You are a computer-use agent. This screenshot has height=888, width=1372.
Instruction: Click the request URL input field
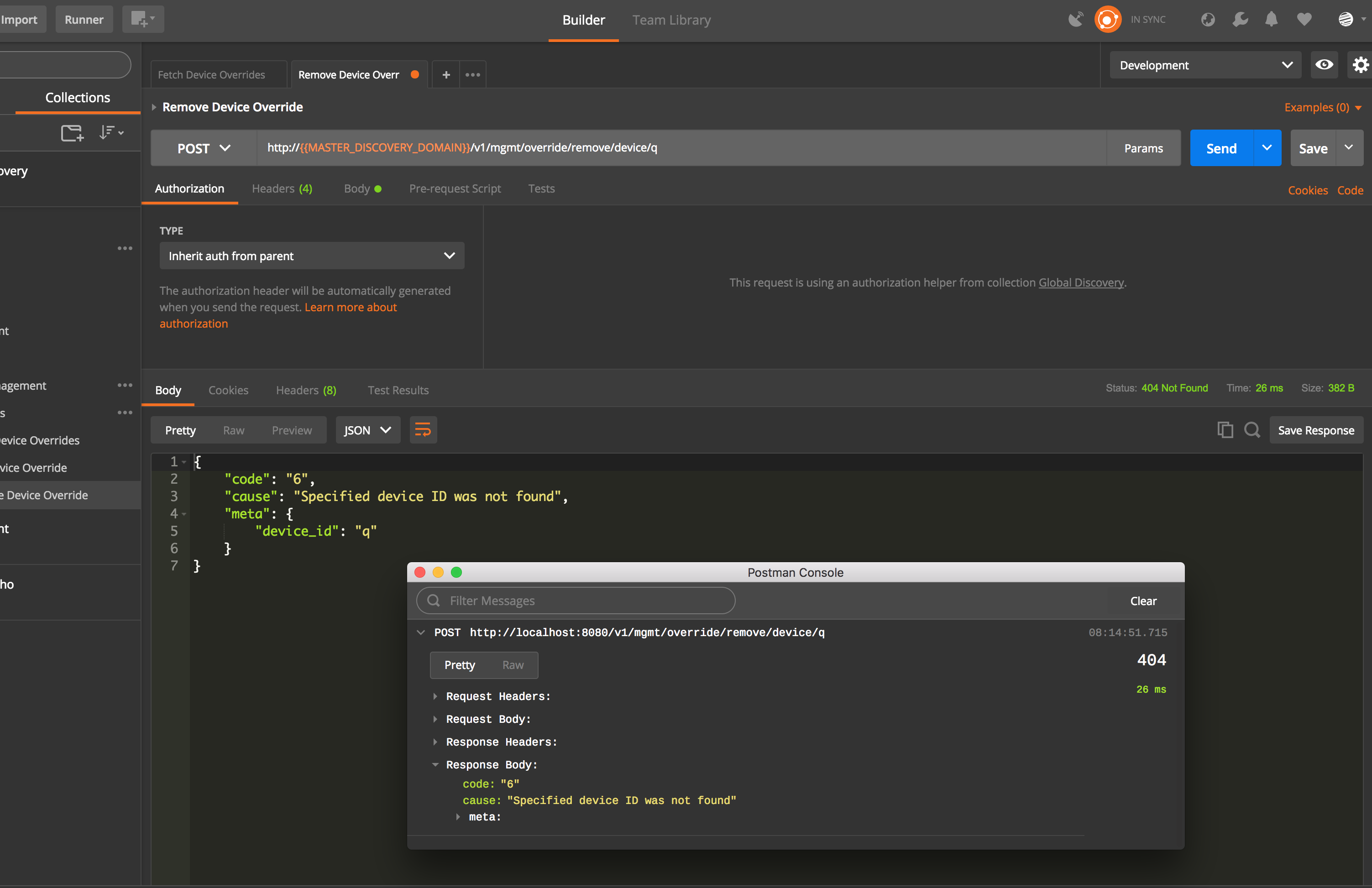click(681, 148)
